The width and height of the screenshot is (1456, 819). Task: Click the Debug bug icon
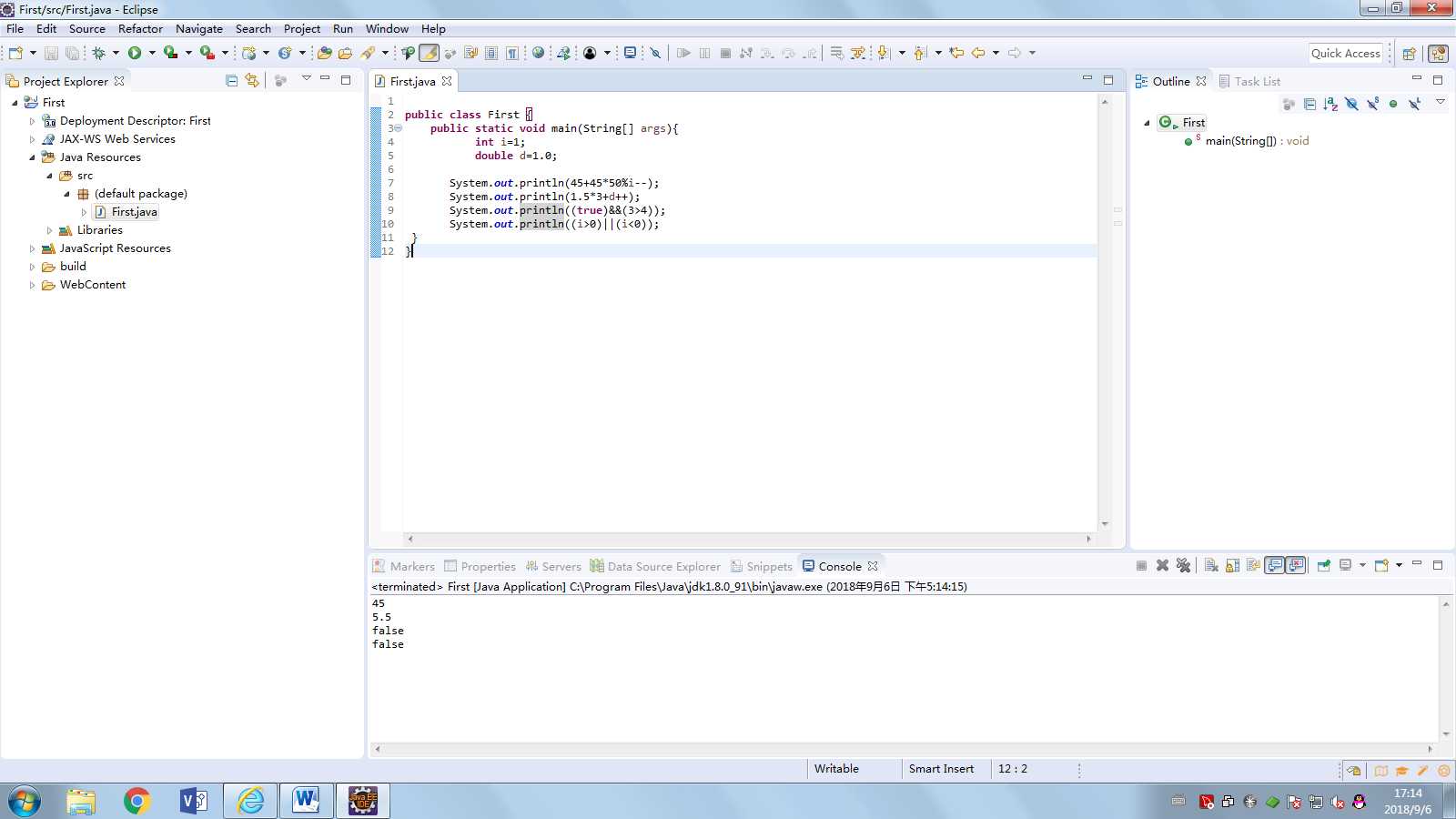point(98,53)
